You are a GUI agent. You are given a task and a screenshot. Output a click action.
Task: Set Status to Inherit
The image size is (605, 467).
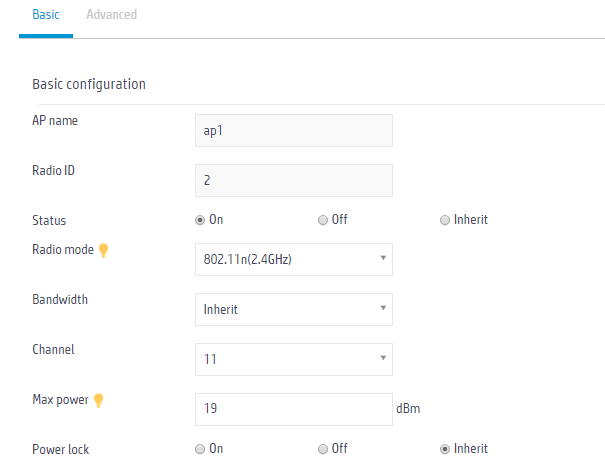tap(445, 220)
